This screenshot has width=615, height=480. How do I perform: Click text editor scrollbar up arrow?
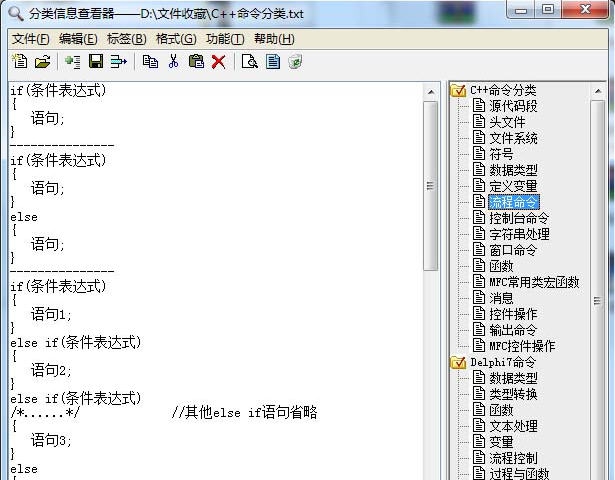pyautogui.click(x=431, y=92)
